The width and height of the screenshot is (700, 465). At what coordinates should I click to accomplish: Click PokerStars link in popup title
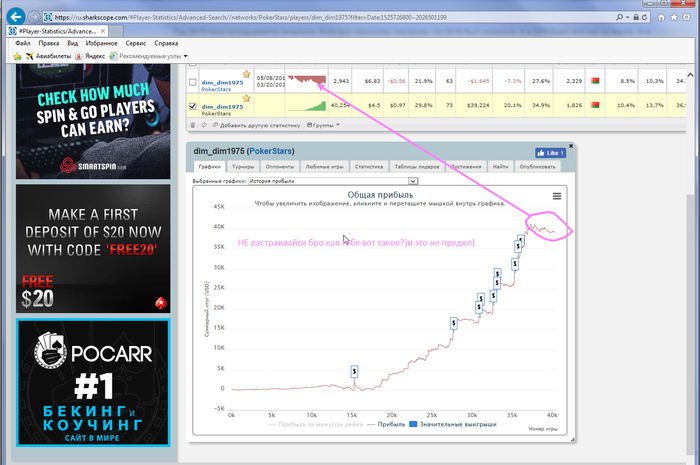[x=270, y=151]
